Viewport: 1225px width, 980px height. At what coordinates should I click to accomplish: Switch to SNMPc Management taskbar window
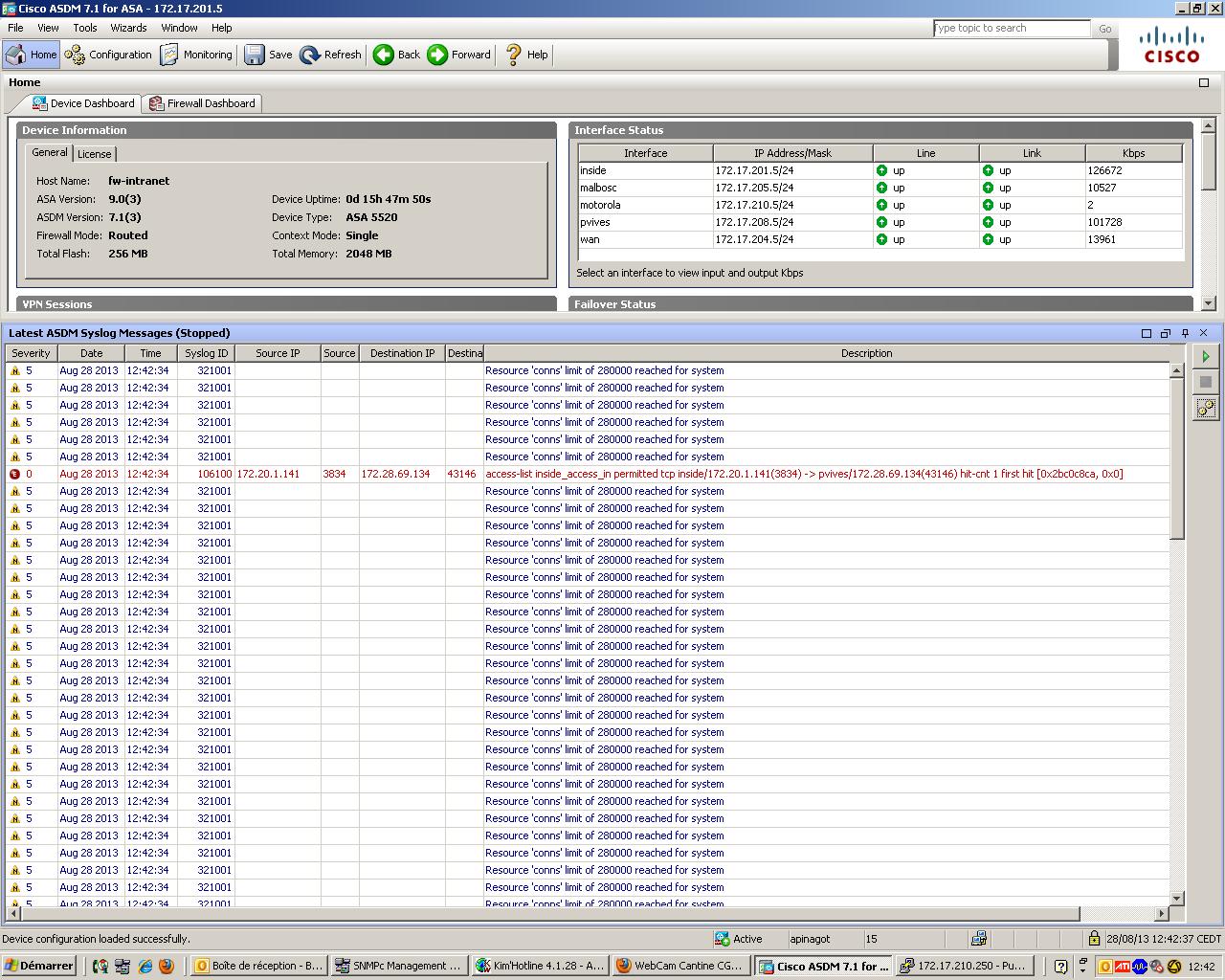pyautogui.click(x=398, y=966)
